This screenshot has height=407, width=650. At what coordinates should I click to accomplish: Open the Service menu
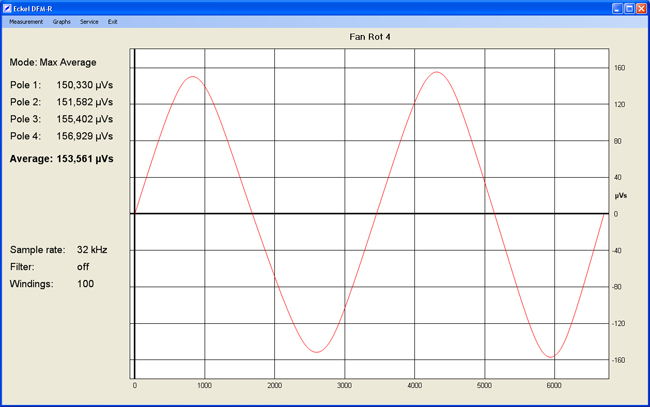pos(89,22)
